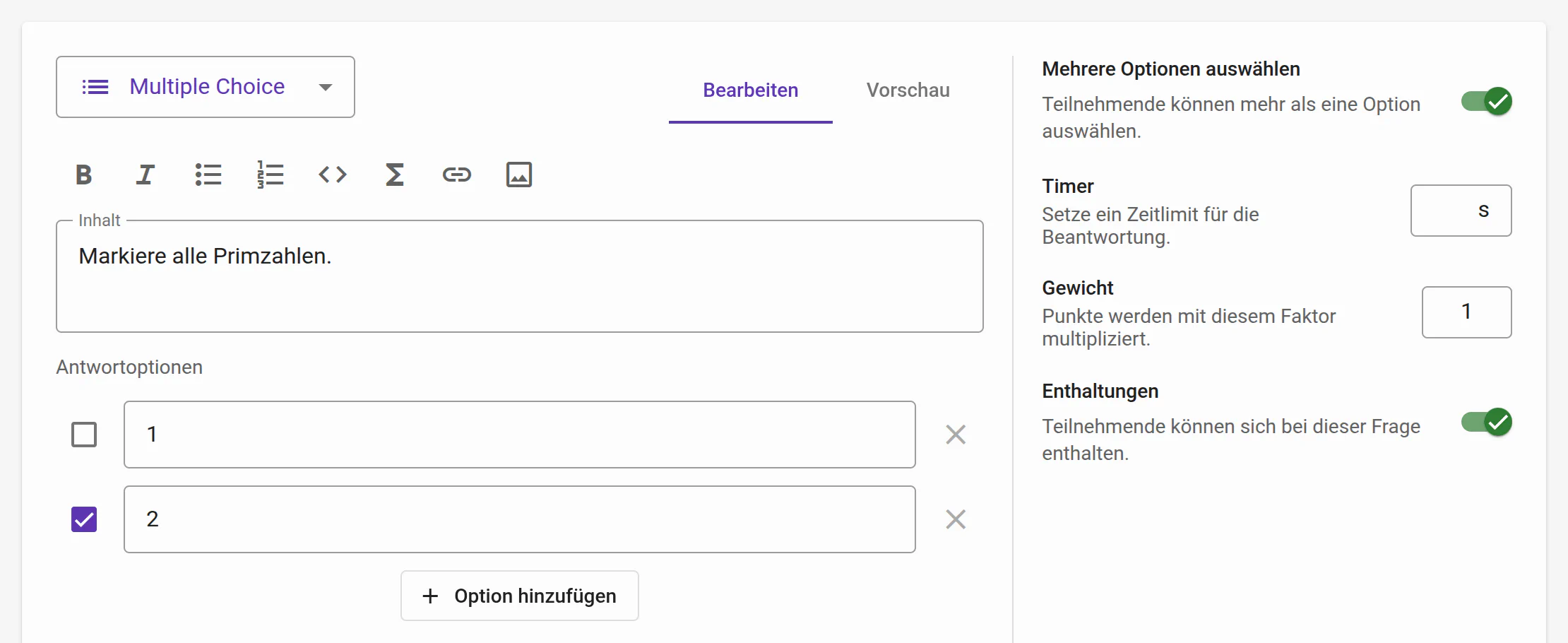Screen dimensions: 1568x643
Task: Mark answer option 1 as correct
Action: pyautogui.click(x=84, y=435)
